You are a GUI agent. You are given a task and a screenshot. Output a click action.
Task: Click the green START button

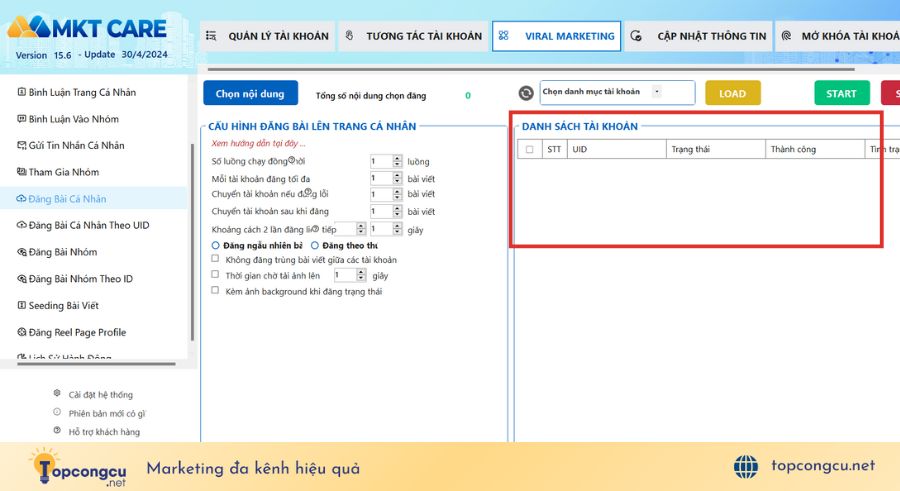[841, 93]
